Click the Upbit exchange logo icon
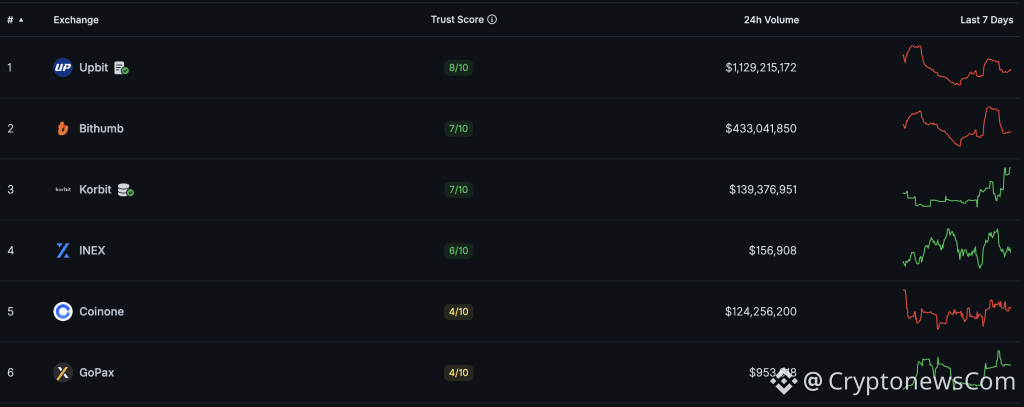Screen dimensions: 1024x407 [63, 68]
